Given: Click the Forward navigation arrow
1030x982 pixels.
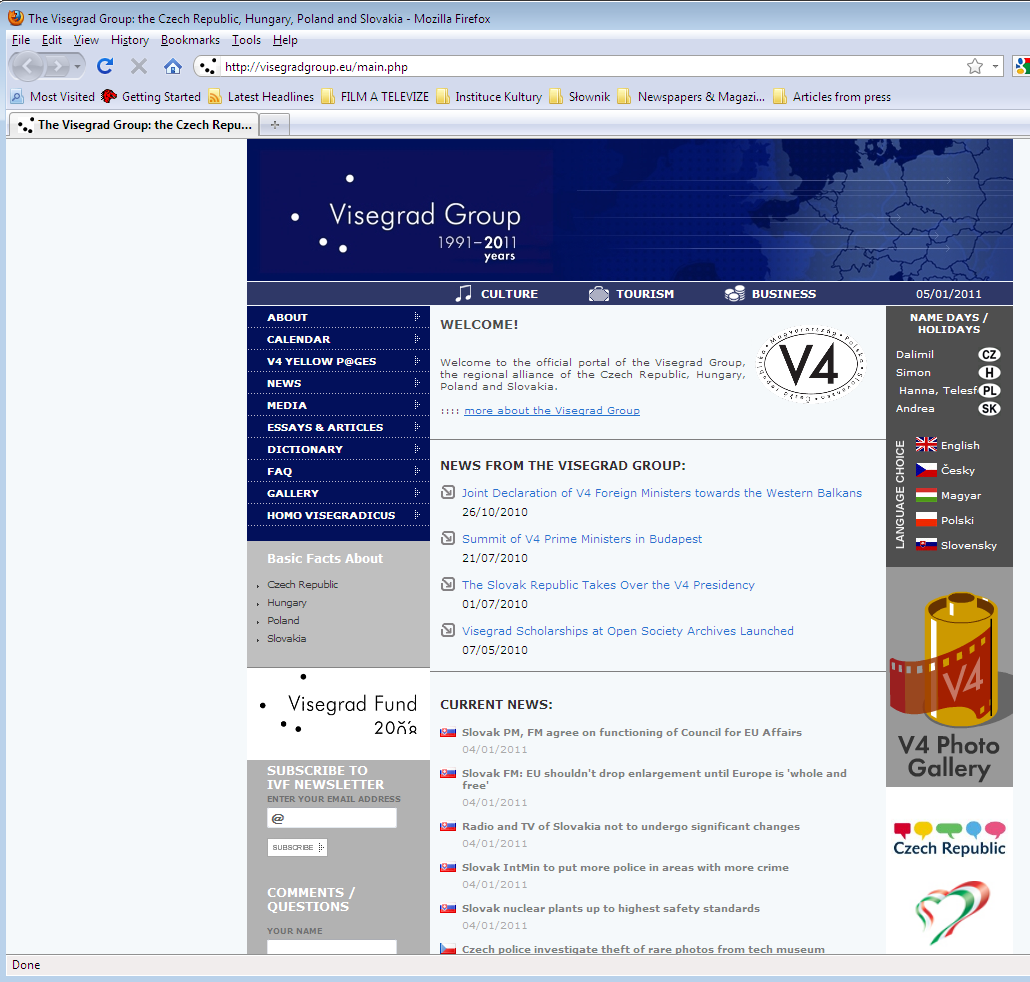Looking at the screenshot, I should pyautogui.click(x=58, y=66).
